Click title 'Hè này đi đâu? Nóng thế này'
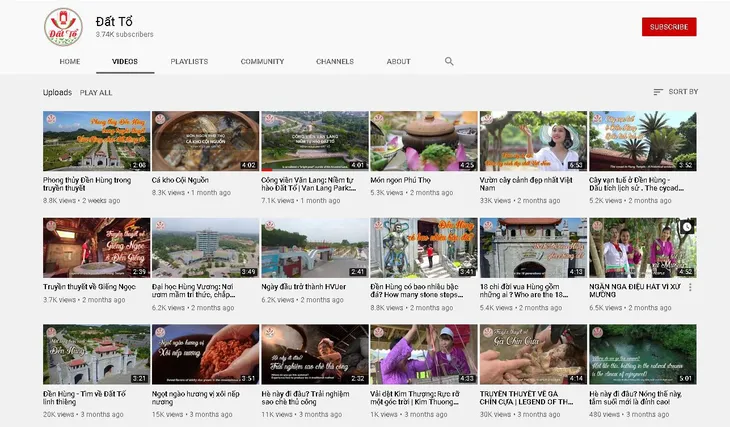730x427 pixels. point(635,398)
